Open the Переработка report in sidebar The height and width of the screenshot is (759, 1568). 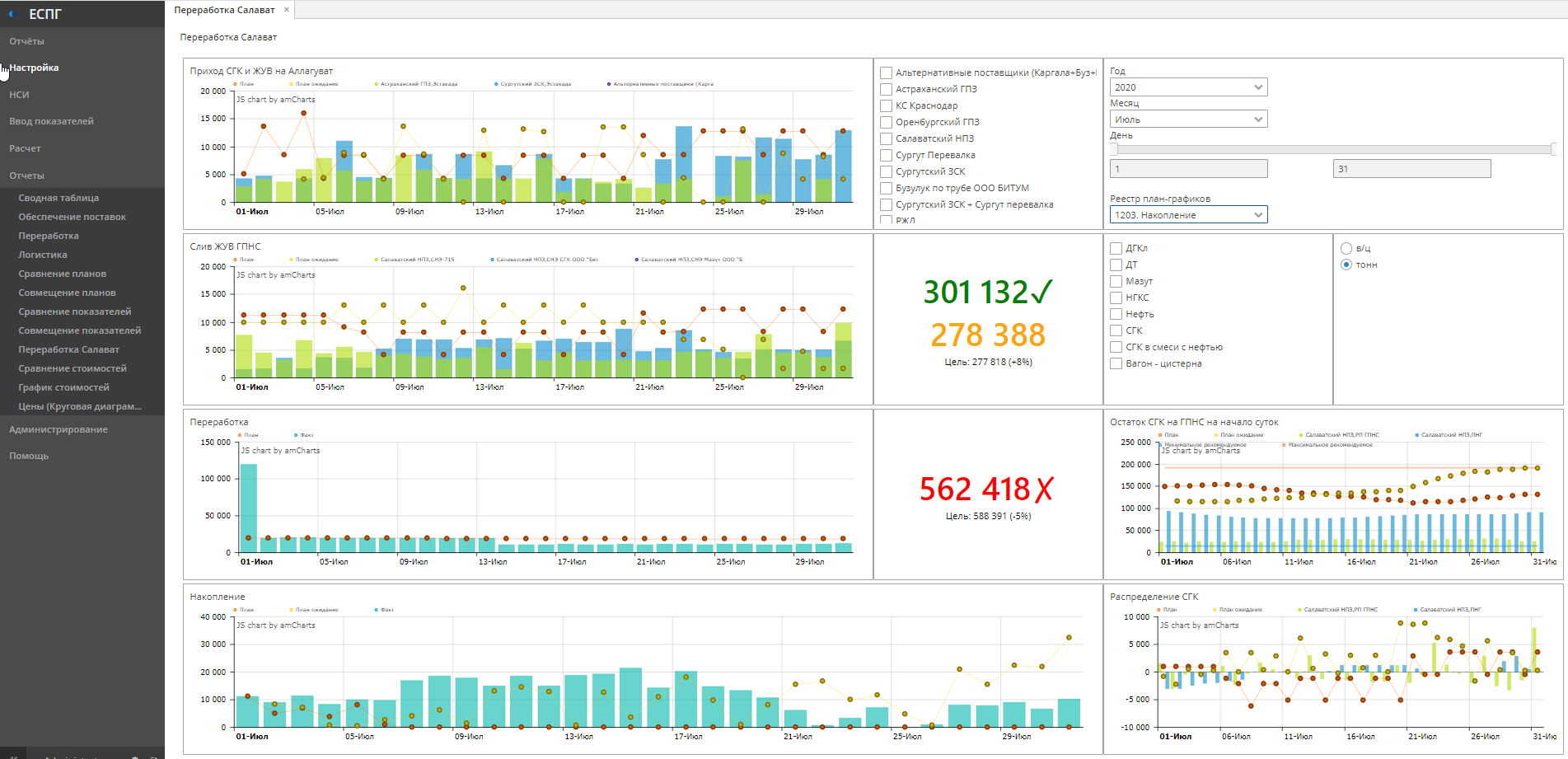pos(49,236)
